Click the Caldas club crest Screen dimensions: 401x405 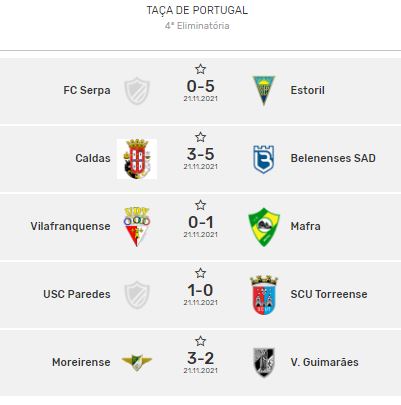point(137,159)
